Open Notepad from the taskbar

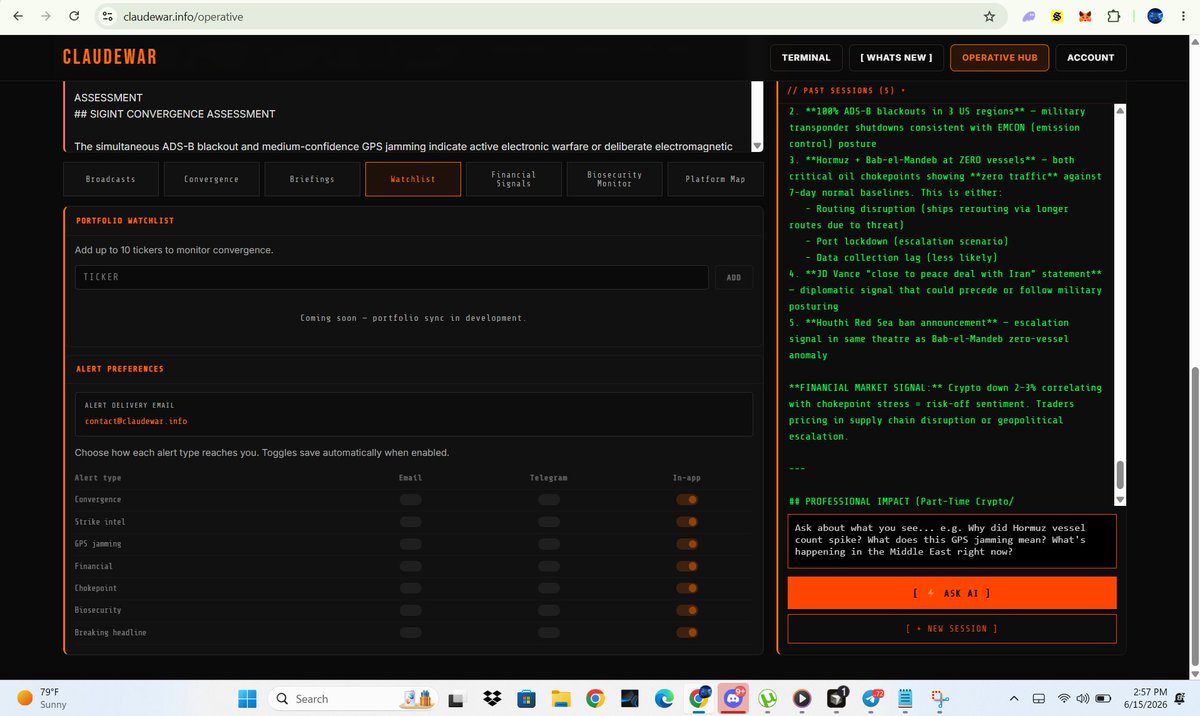coord(906,698)
